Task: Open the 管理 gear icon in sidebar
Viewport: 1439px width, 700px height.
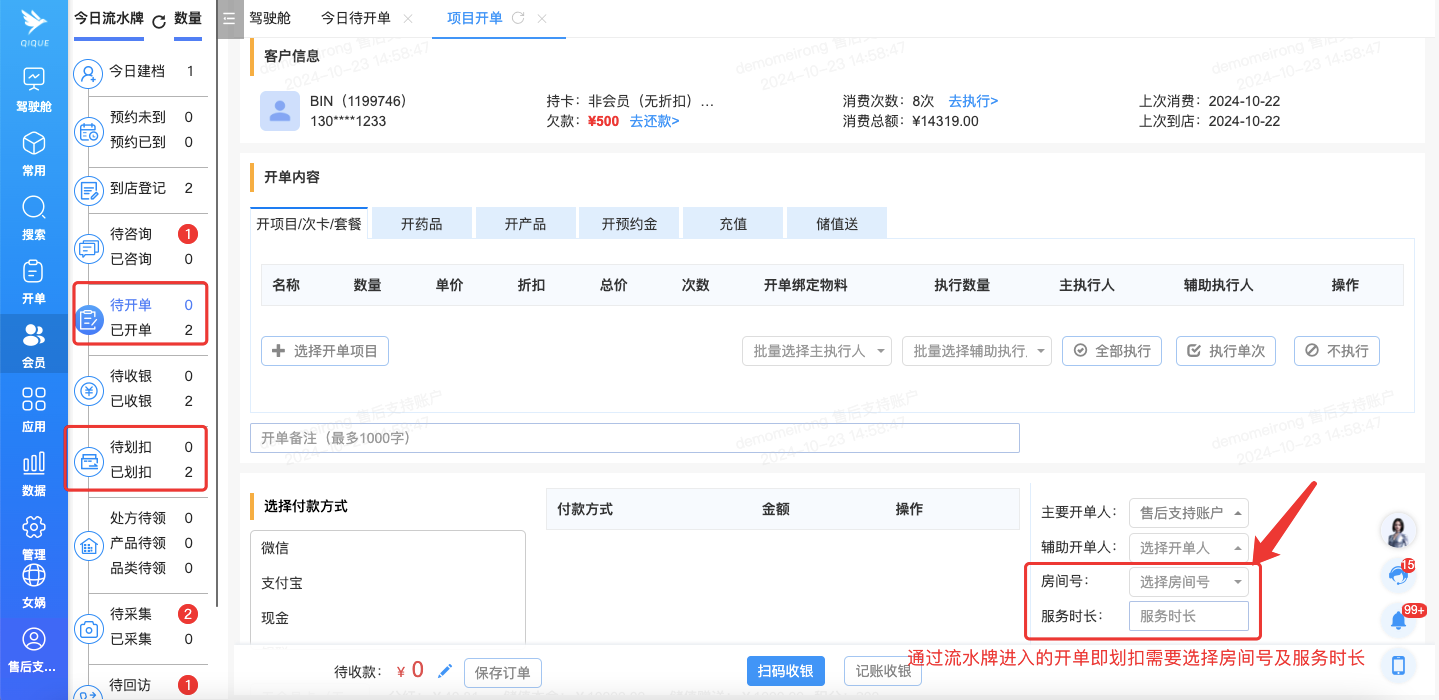Action: click(33, 528)
